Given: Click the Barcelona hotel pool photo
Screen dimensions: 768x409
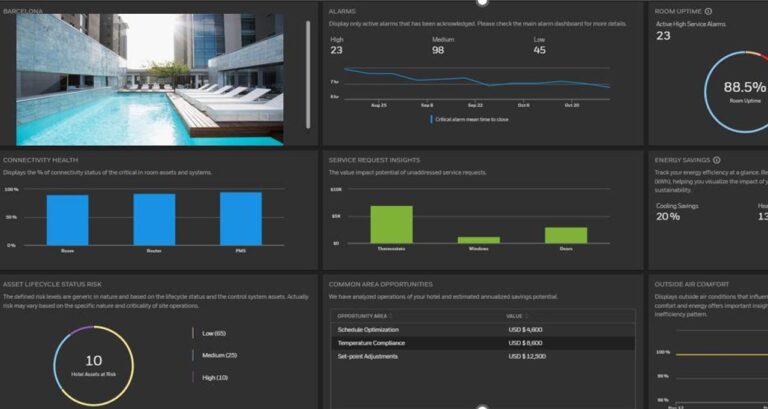Looking at the screenshot, I should click(150, 79).
